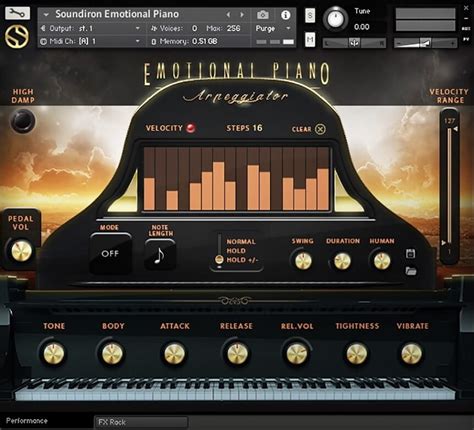
Task: Take a snapshot with the camera icon
Action: (x=263, y=15)
